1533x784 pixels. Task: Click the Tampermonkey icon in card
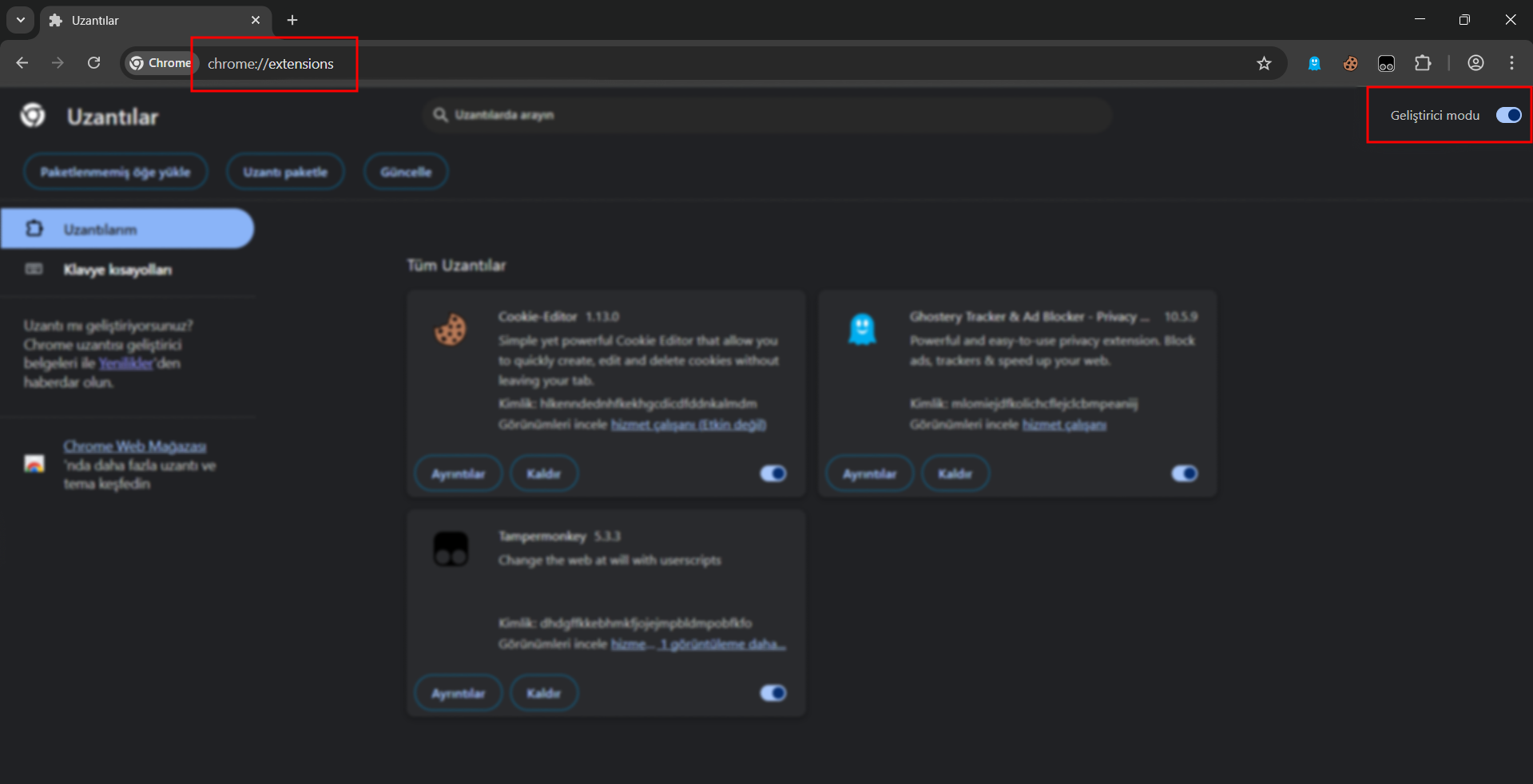(x=451, y=548)
